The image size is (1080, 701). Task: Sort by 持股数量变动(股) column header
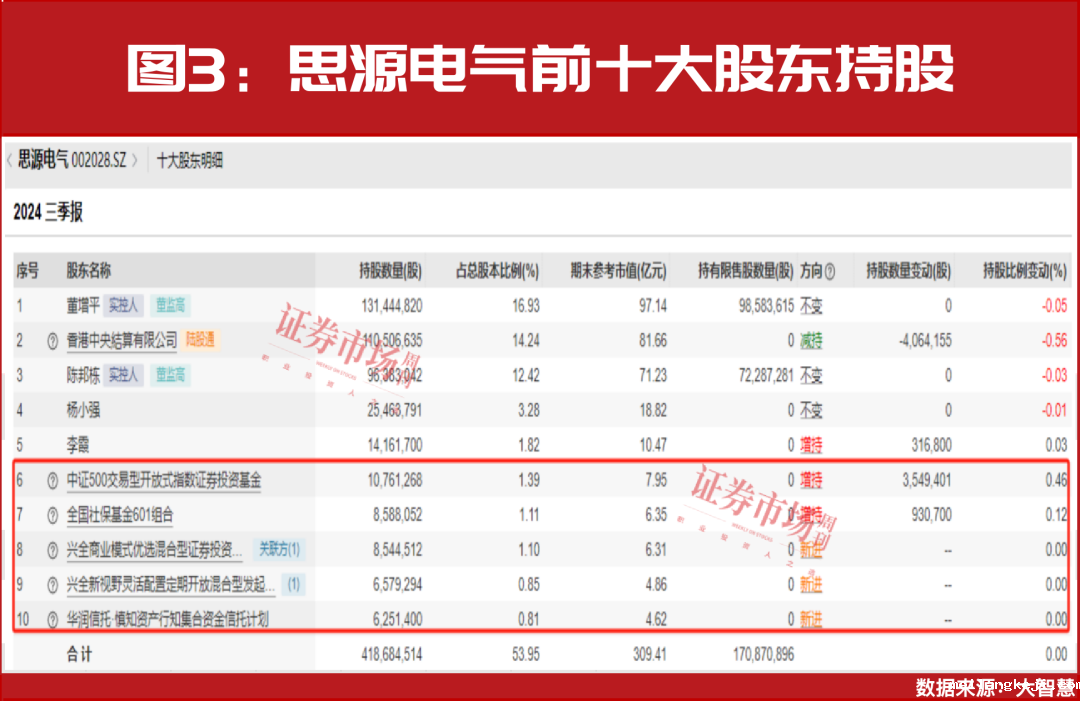(x=908, y=271)
